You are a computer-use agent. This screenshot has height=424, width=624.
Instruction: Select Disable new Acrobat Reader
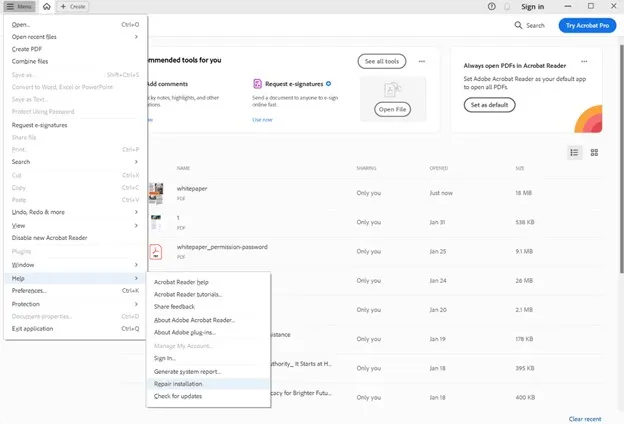pos(75,238)
